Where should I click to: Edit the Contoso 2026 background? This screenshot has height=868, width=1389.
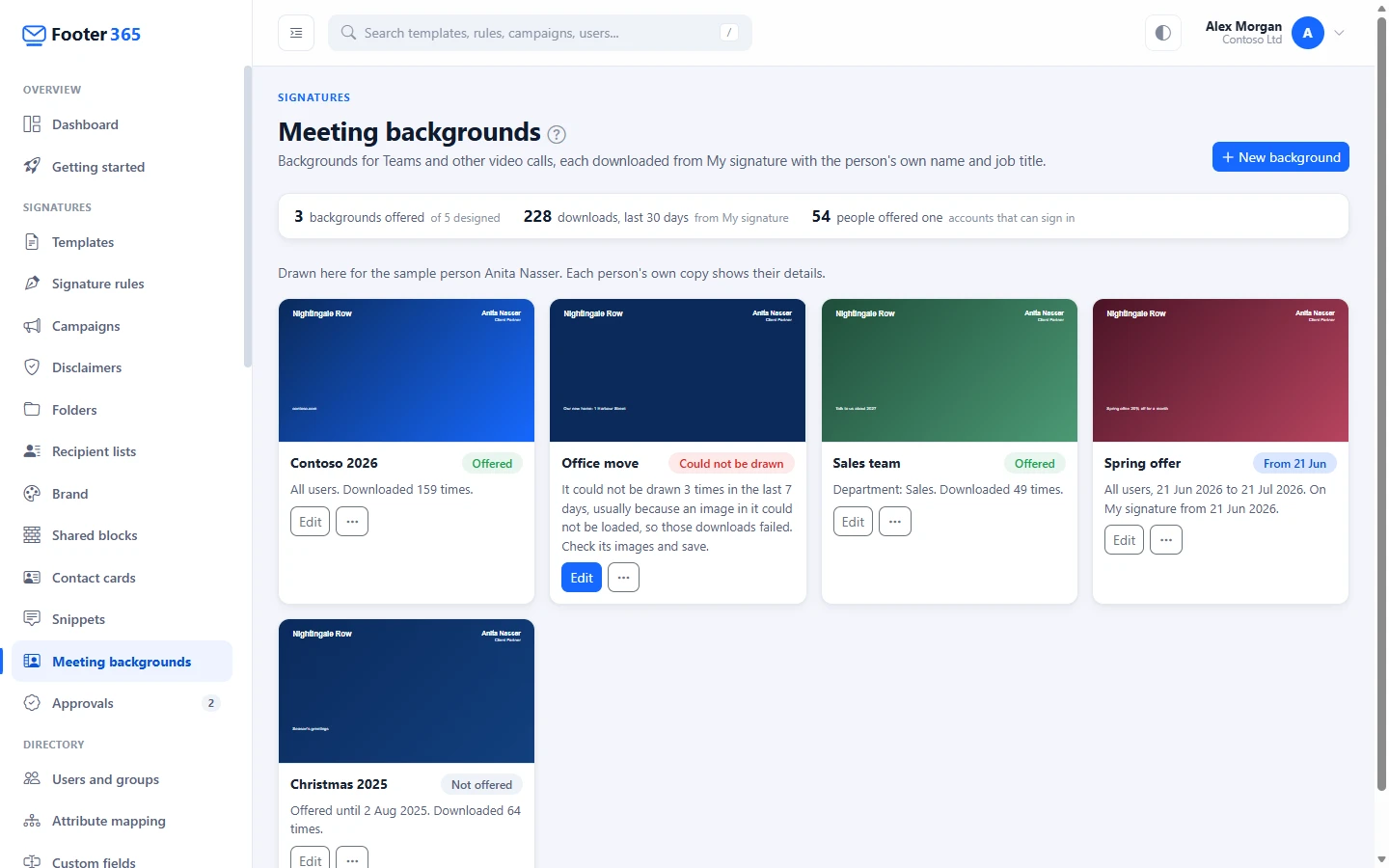pos(310,522)
